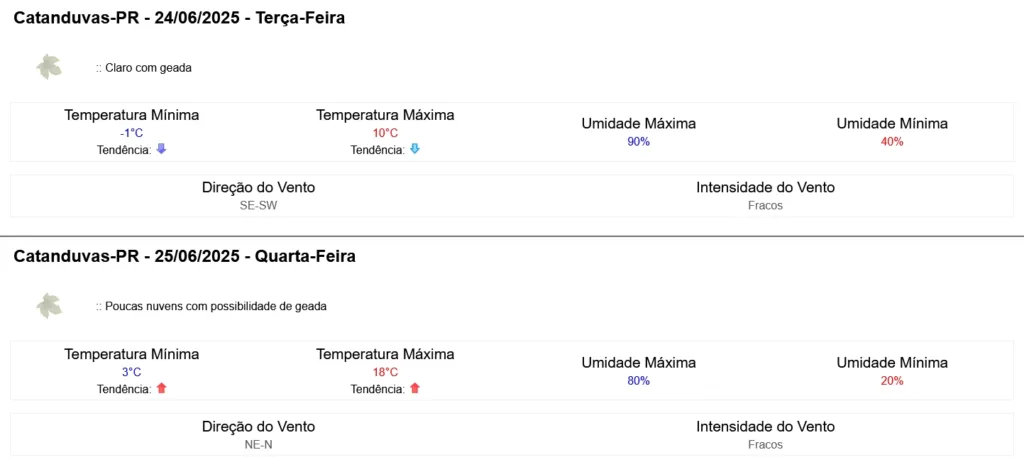Image resolution: width=1024 pixels, height=467 pixels.
Task: Click the red up arrow under 3°C
Action: click(x=161, y=388)
